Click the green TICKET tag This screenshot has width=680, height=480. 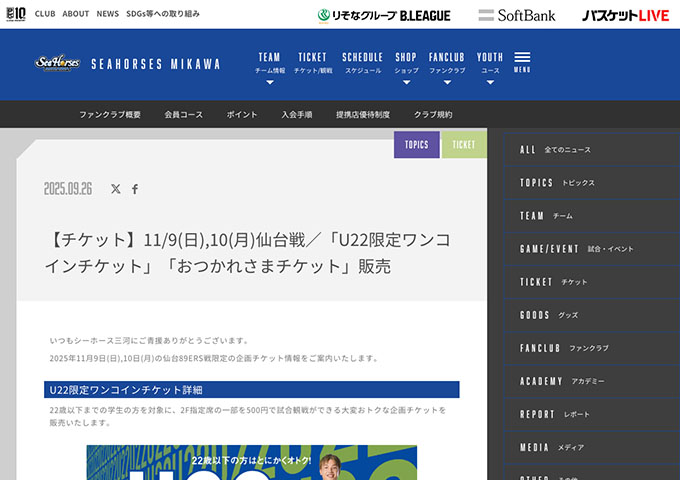[x=464, y=144]
